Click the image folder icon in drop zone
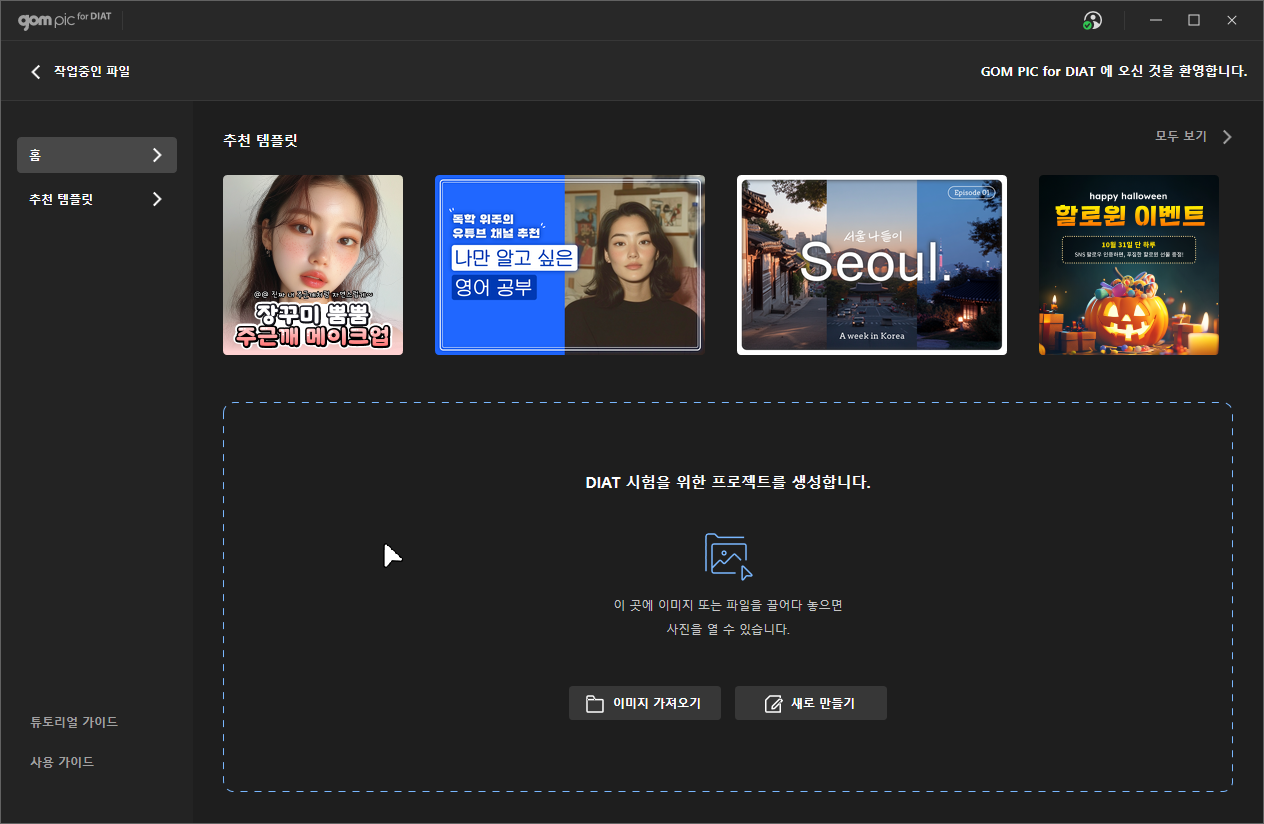This screenshot has height=824, width=1264. (728, 556)
